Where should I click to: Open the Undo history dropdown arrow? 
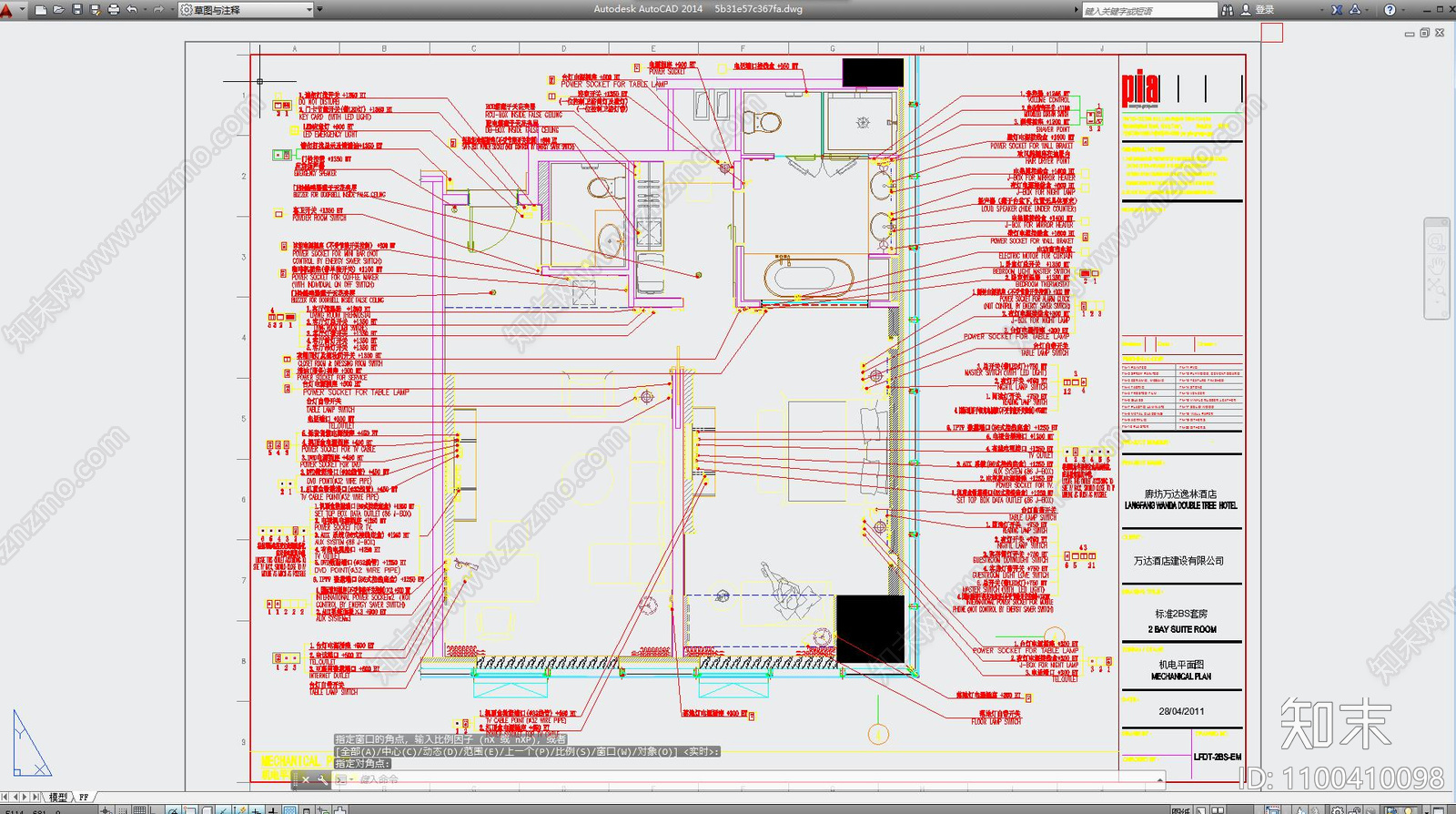tap(145, 10)
